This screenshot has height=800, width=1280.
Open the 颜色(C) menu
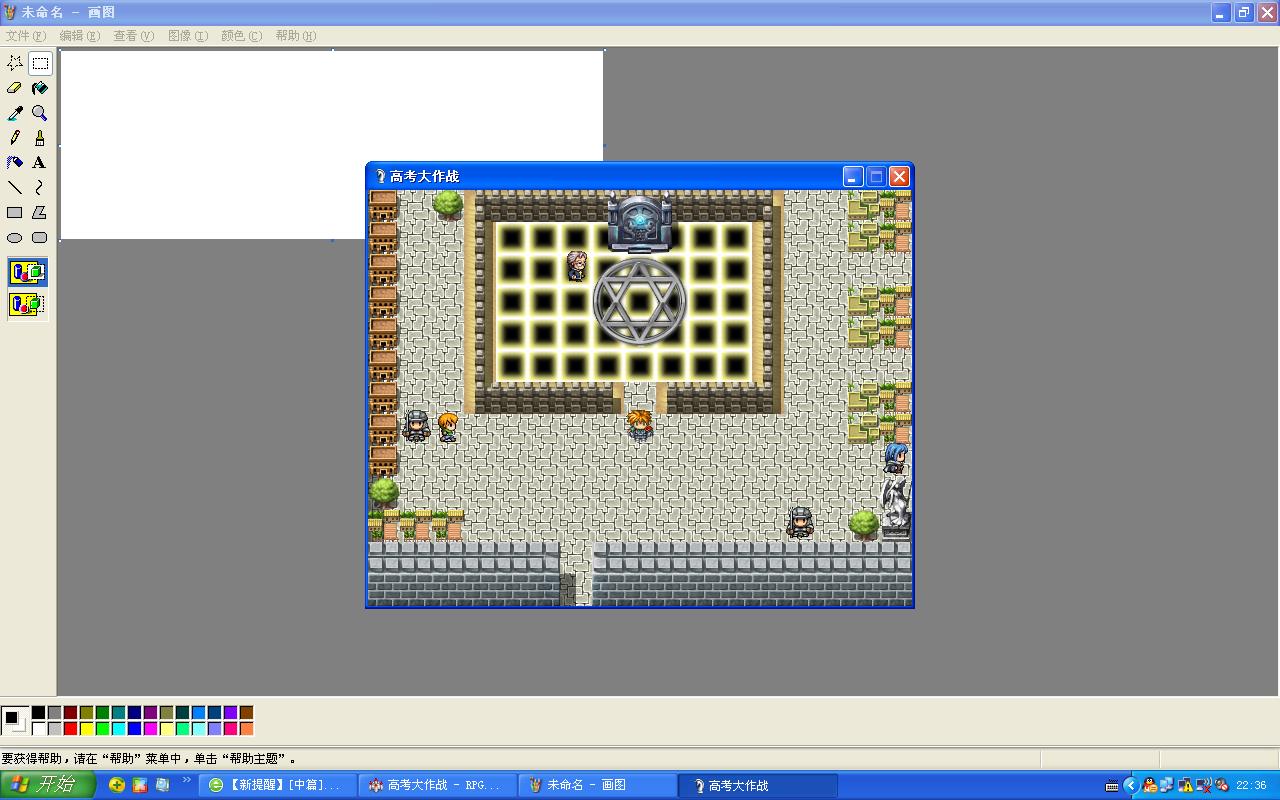(x=242, y=36)
